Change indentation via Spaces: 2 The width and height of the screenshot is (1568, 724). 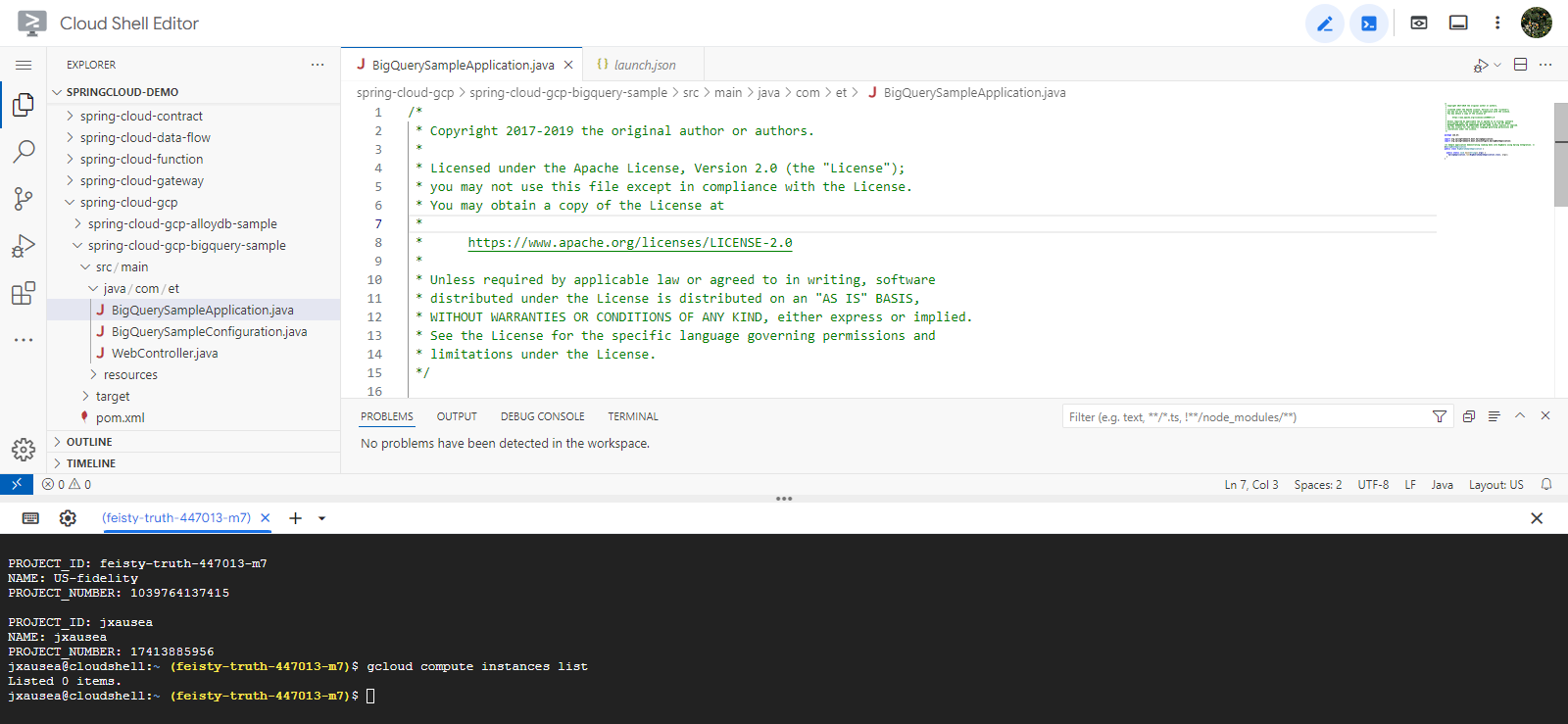(x=1318, y=485)
